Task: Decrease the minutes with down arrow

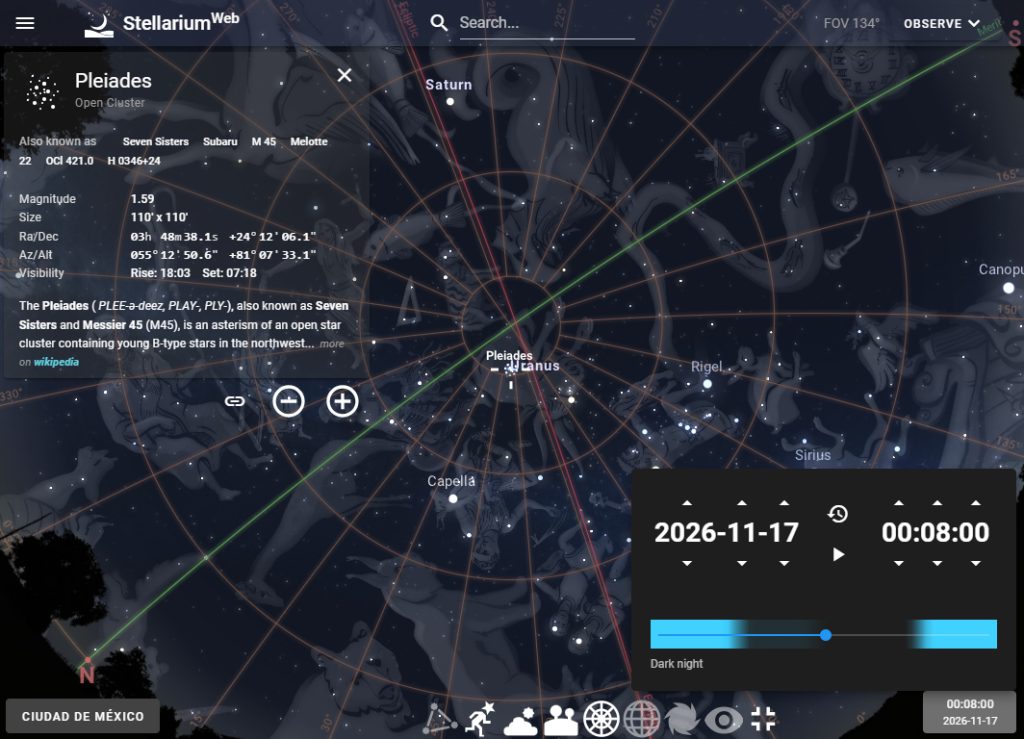Action: click(937, 563)
